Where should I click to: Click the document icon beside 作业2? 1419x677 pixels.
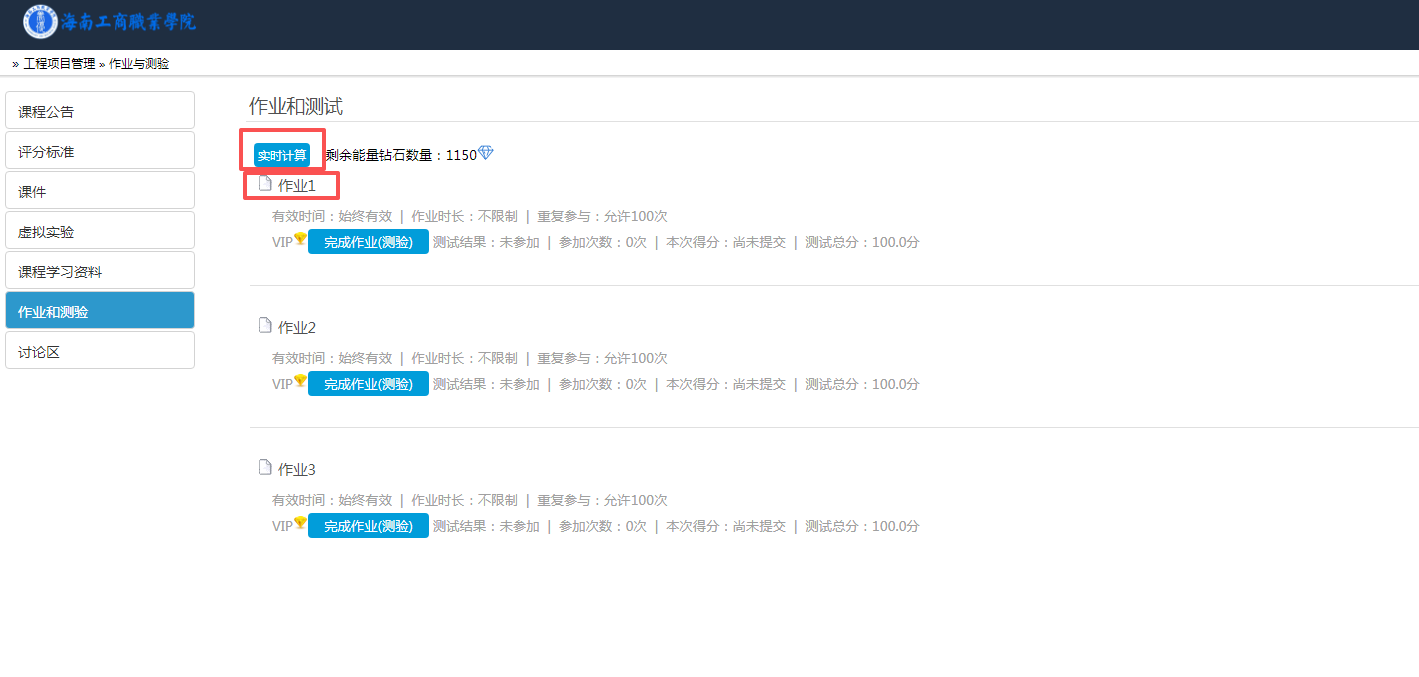point(265,325)
